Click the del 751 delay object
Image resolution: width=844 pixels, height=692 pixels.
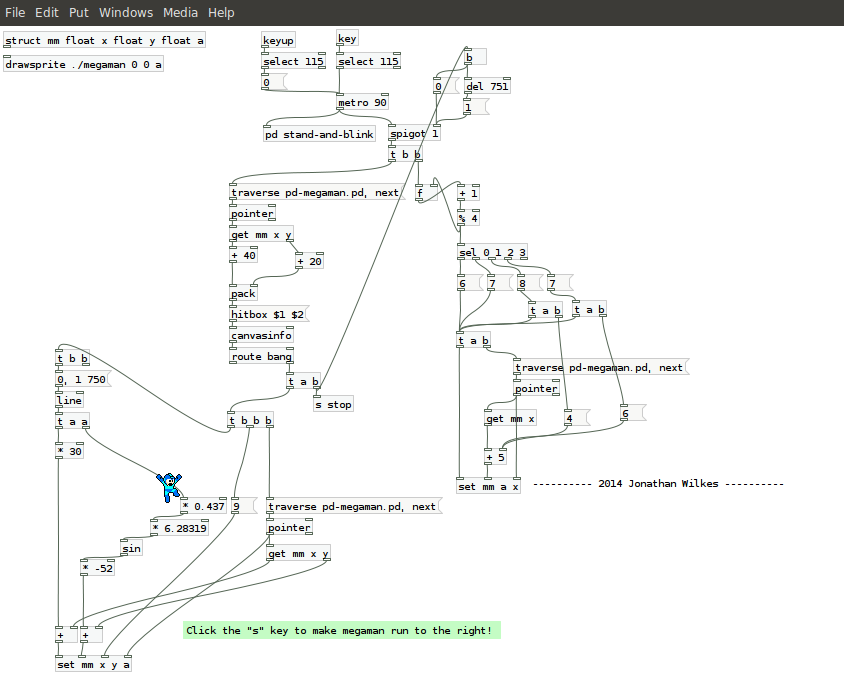[x=487, y=86]
